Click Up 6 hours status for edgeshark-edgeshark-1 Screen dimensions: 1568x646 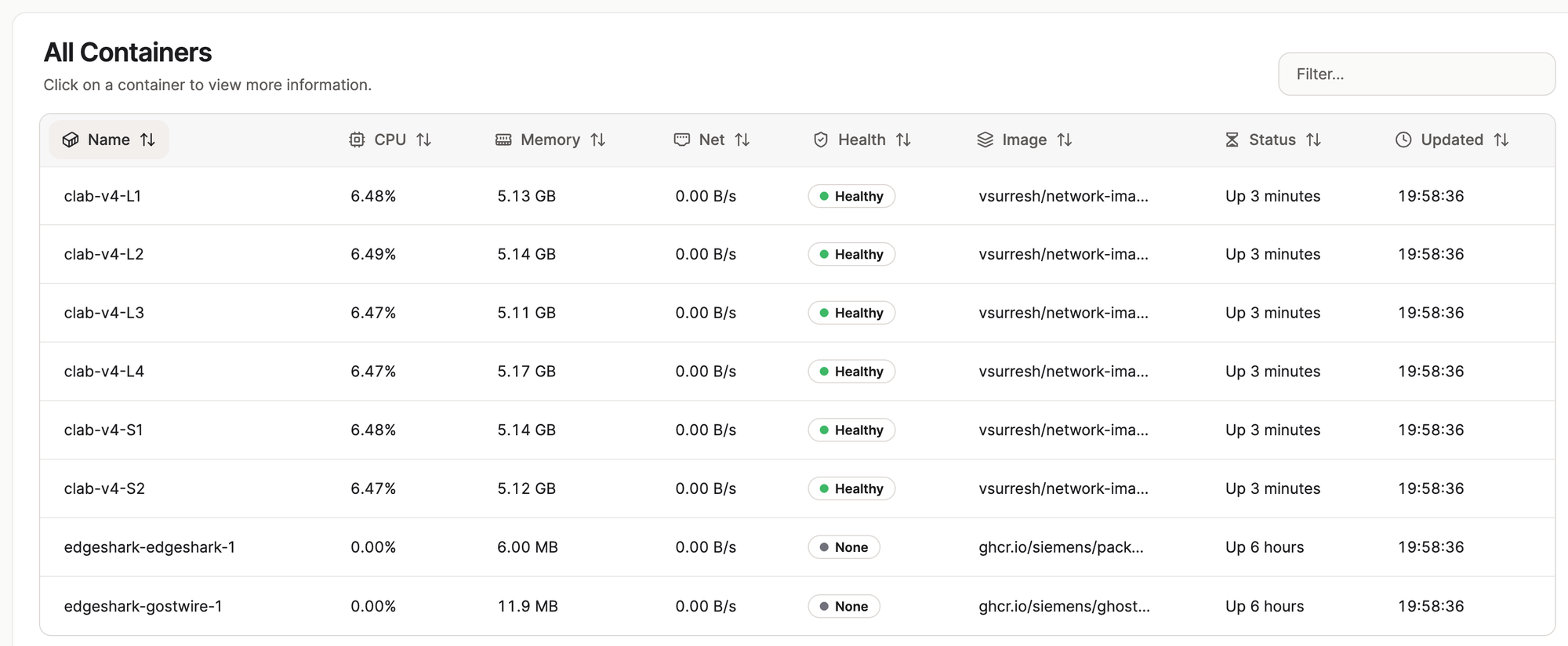1265,547
